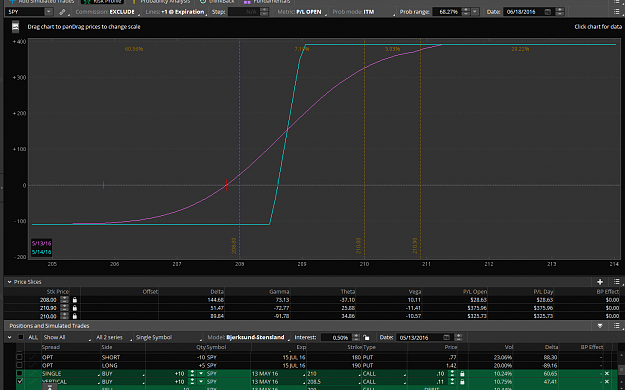The height and width of the screenshot is (390, 625).
Task: Open the All 2 series dropdown
Action: point(114,337)
